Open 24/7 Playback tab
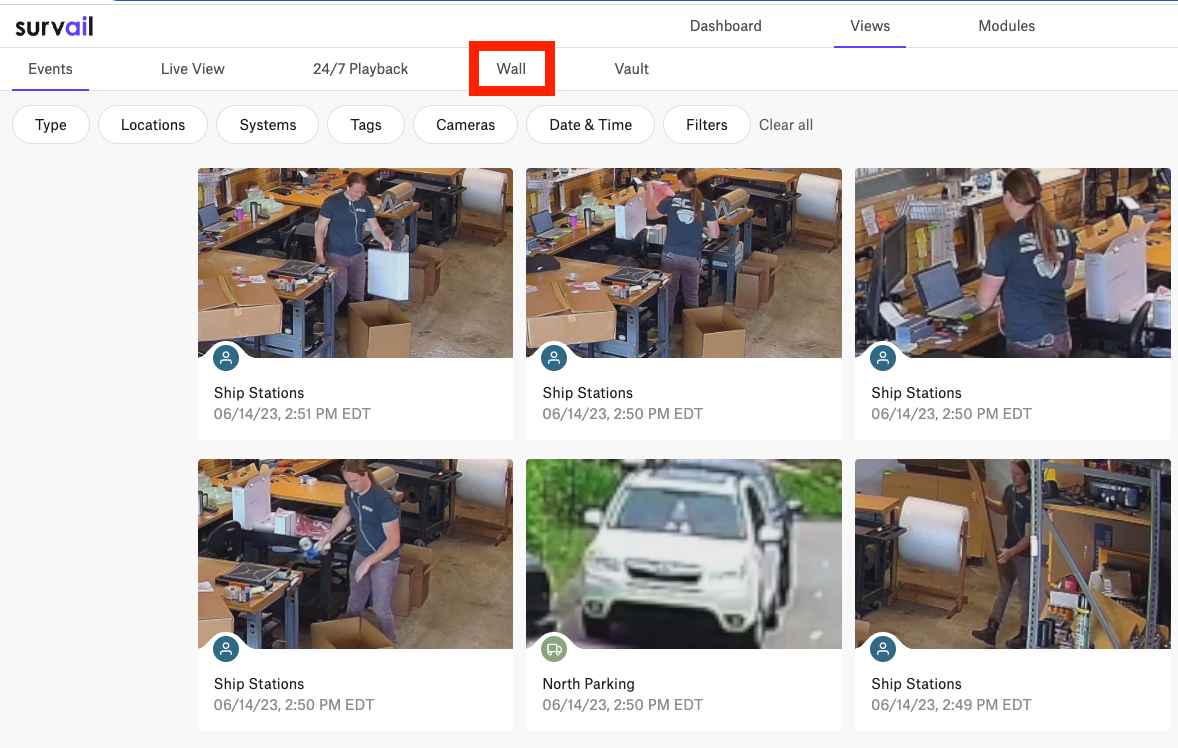 pos(360,69)
